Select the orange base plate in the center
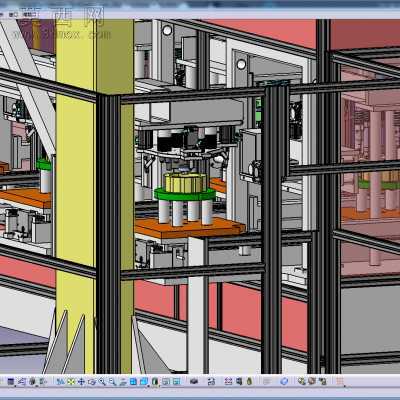400x400 pixels. tap(188, 229)
